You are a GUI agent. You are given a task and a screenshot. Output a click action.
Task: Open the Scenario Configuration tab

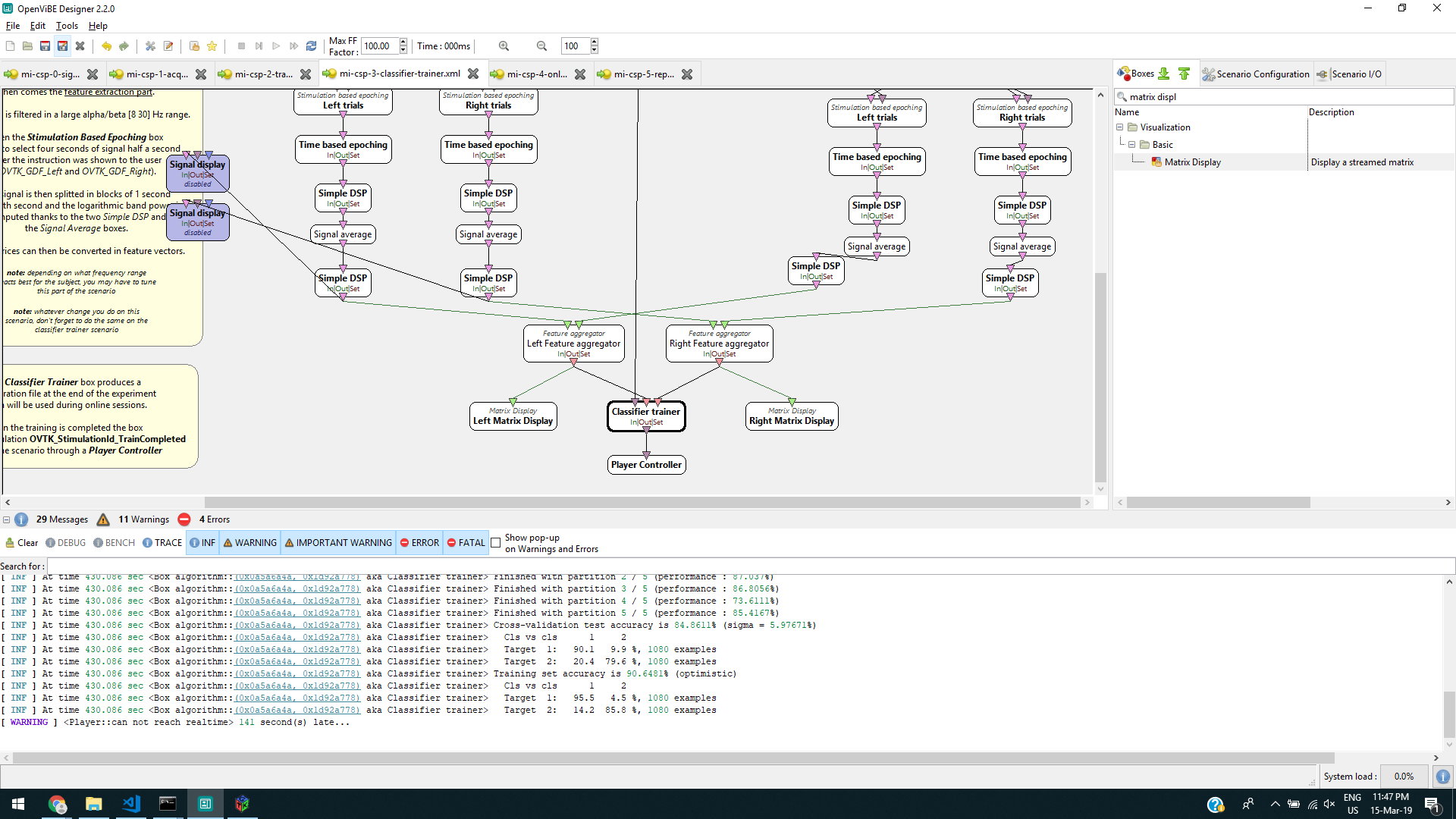1256,74
